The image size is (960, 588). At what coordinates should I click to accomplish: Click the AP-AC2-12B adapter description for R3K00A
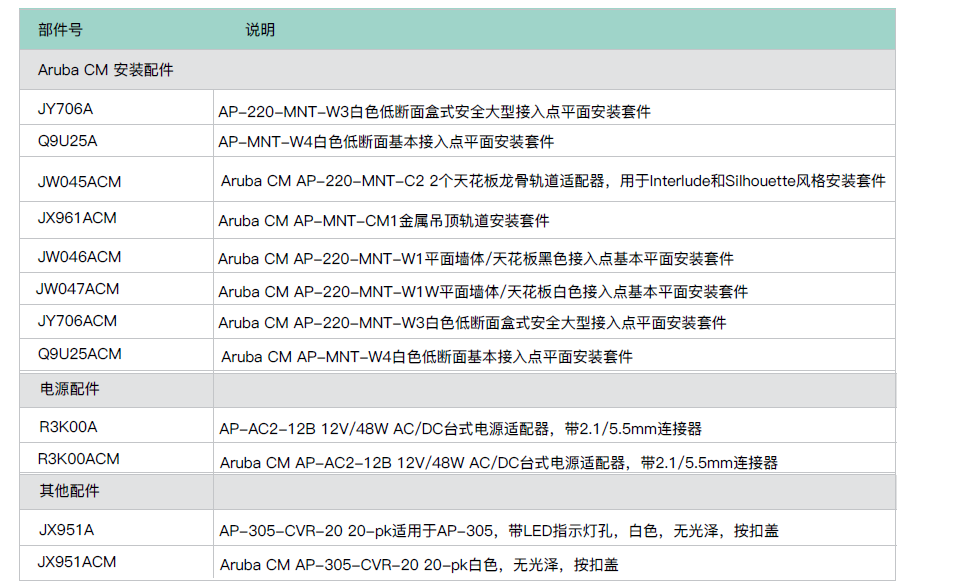tap(460, 429)
